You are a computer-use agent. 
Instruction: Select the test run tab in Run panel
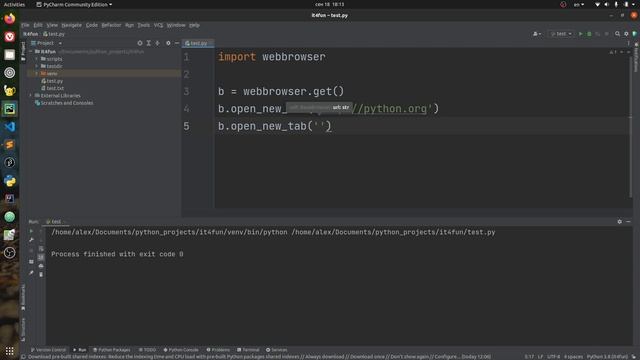pyautogui.click(x=56, y=222)
